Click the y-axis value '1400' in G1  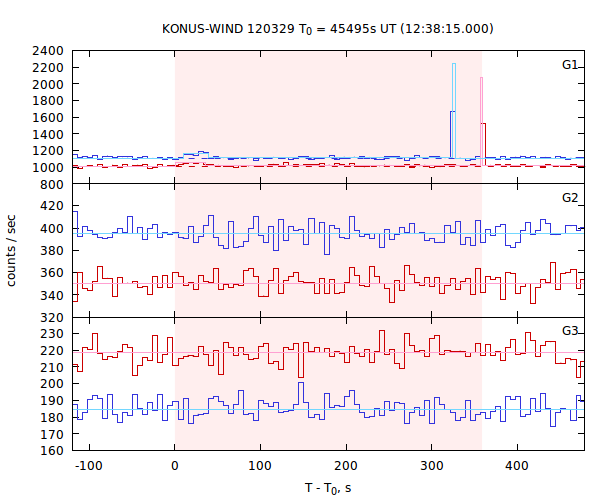click(x=48, y=134)
